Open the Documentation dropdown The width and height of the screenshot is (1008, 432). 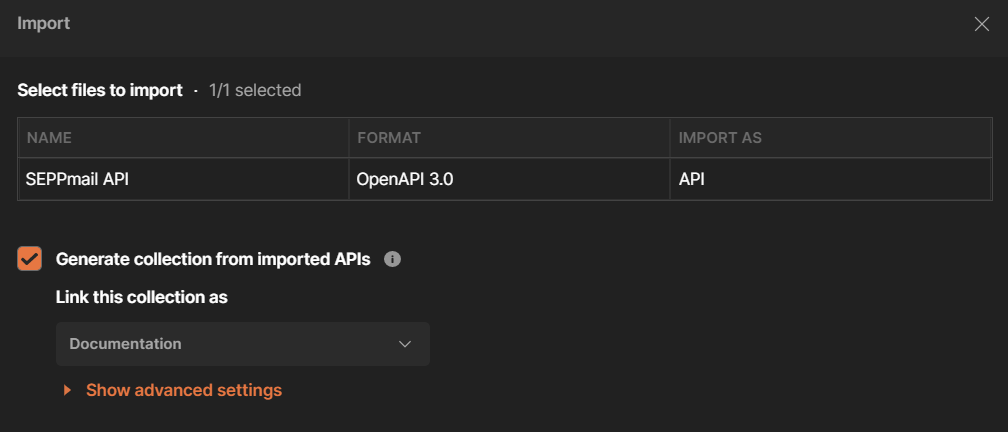[x=242, y=343]
